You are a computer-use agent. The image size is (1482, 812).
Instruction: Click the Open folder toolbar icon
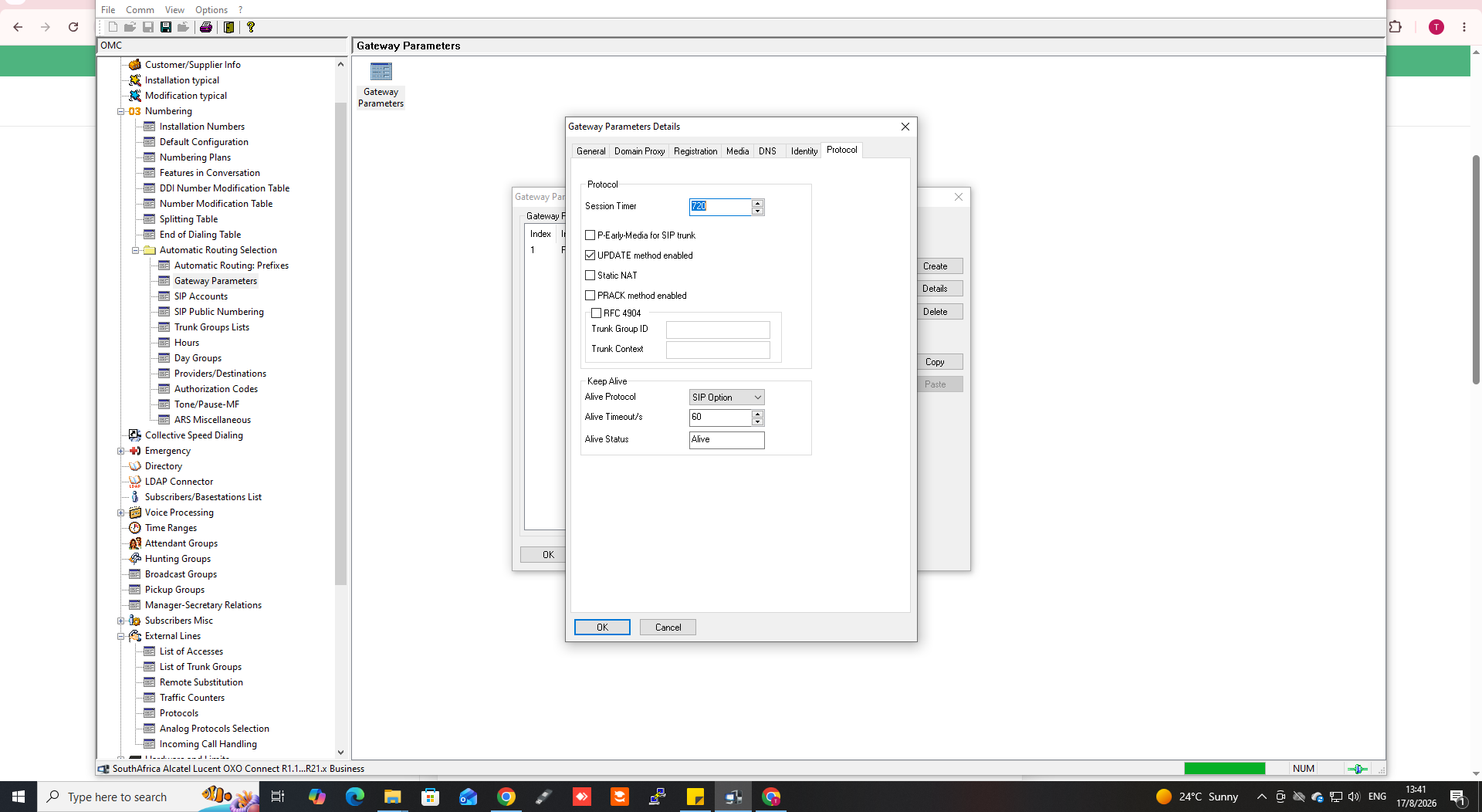click(130, 27)
